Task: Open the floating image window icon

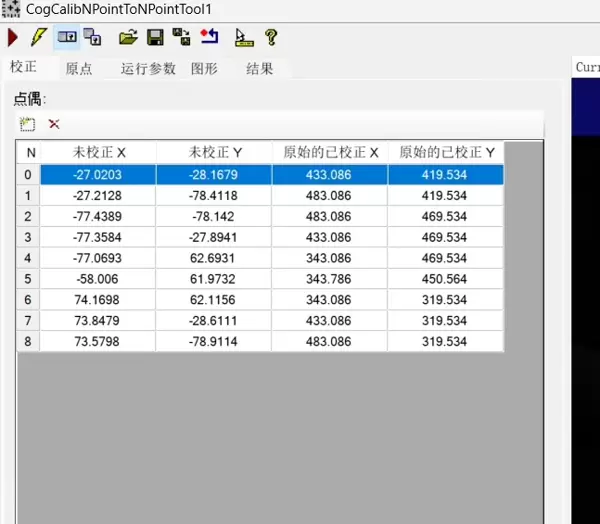Action: (92, 38)
